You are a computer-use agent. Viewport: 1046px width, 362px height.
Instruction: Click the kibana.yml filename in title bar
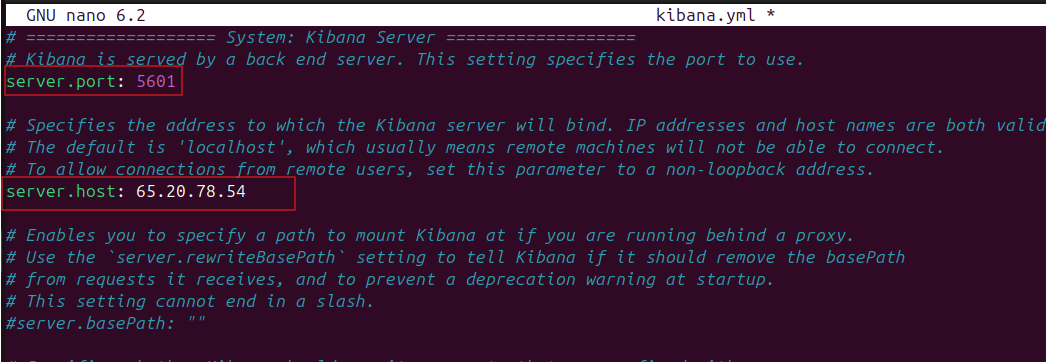click(x=706, y=15)
